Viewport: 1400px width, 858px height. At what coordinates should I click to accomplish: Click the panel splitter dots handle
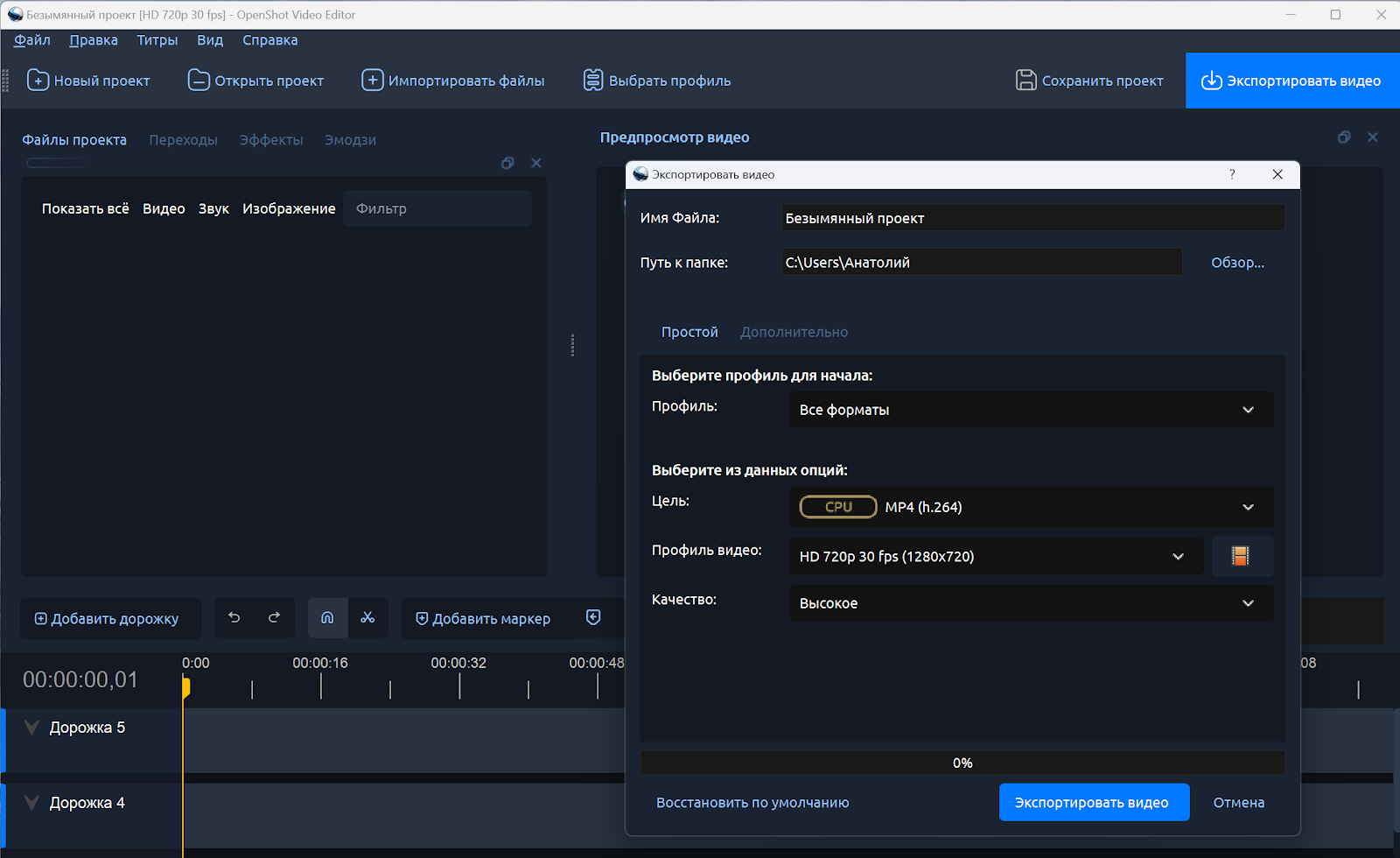[x=572, y=345]
